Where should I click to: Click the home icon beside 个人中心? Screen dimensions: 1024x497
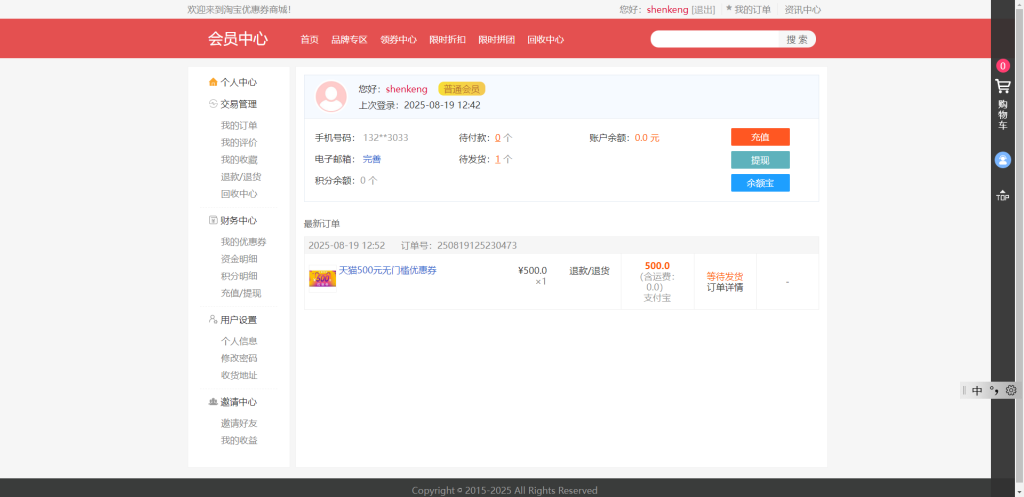[213, 82]
